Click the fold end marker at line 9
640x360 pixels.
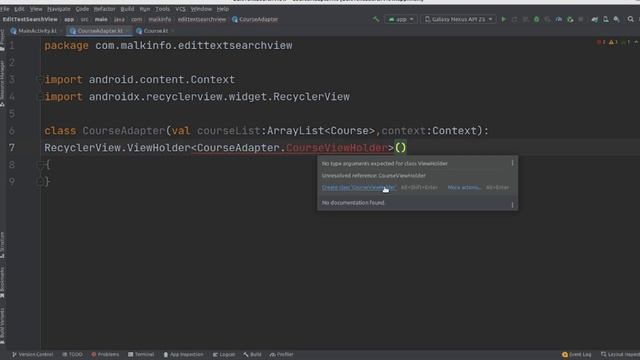(x=40, y=182)
